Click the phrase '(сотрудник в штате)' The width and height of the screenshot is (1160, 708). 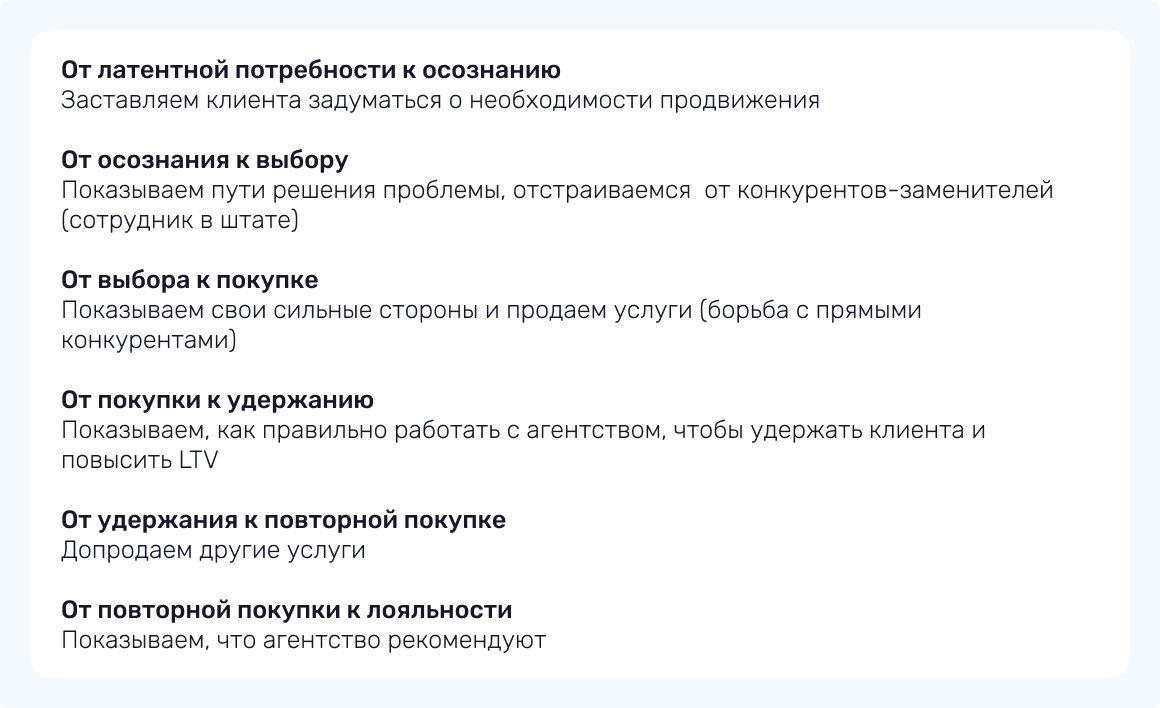pyautogui.click(x=180, y=221)
